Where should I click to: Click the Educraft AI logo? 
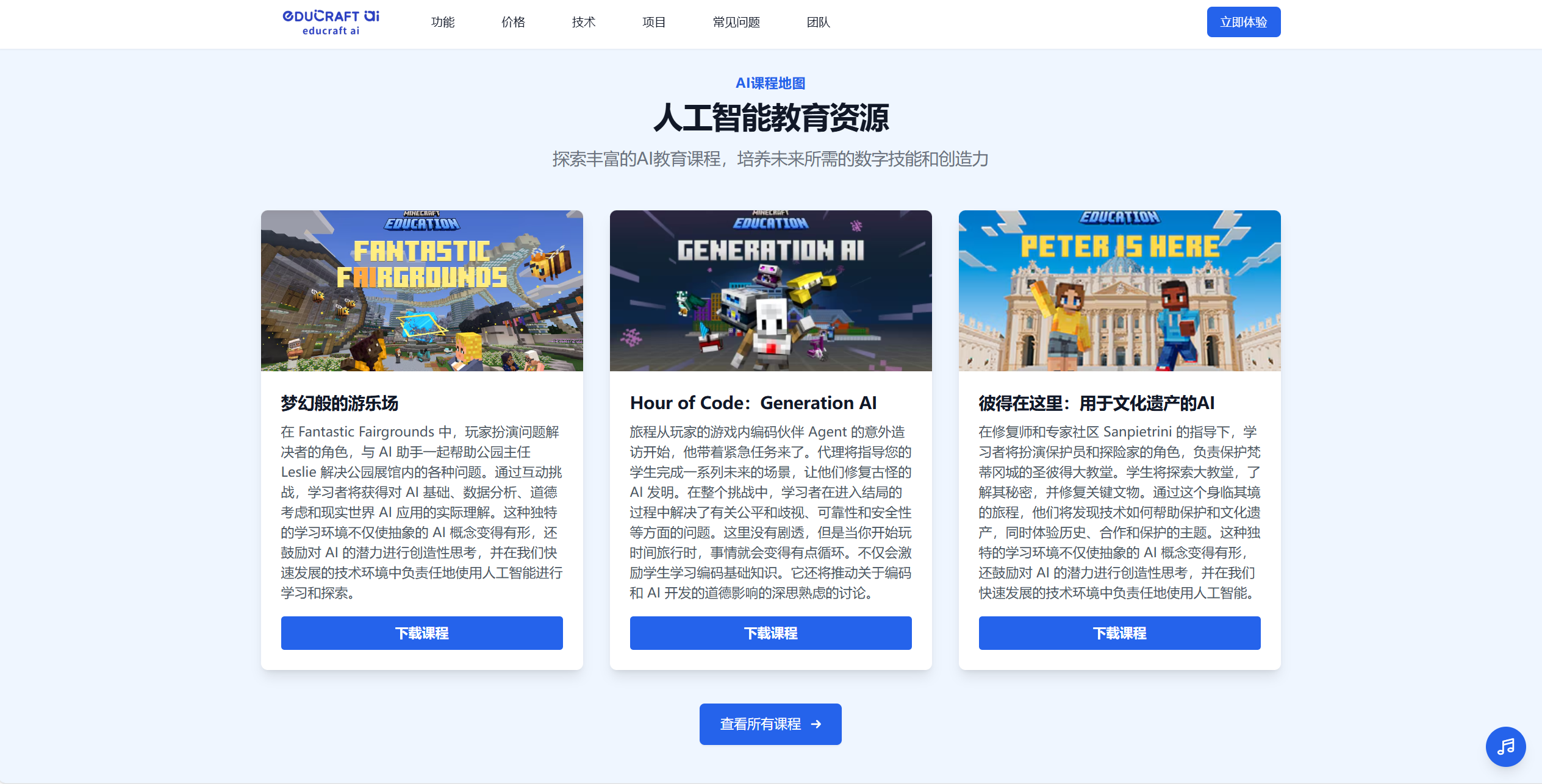(331, 23)
